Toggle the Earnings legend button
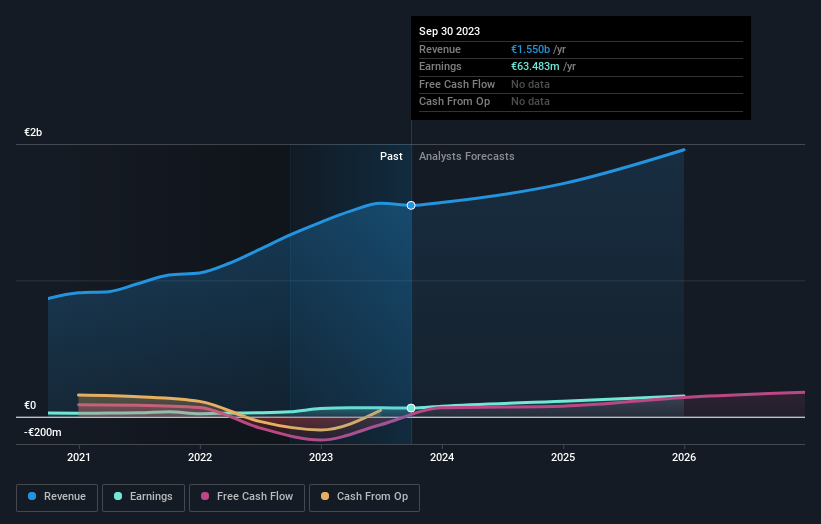Image resolution: width=821 pixels, height=524 pixels. [x=143, y=497]
